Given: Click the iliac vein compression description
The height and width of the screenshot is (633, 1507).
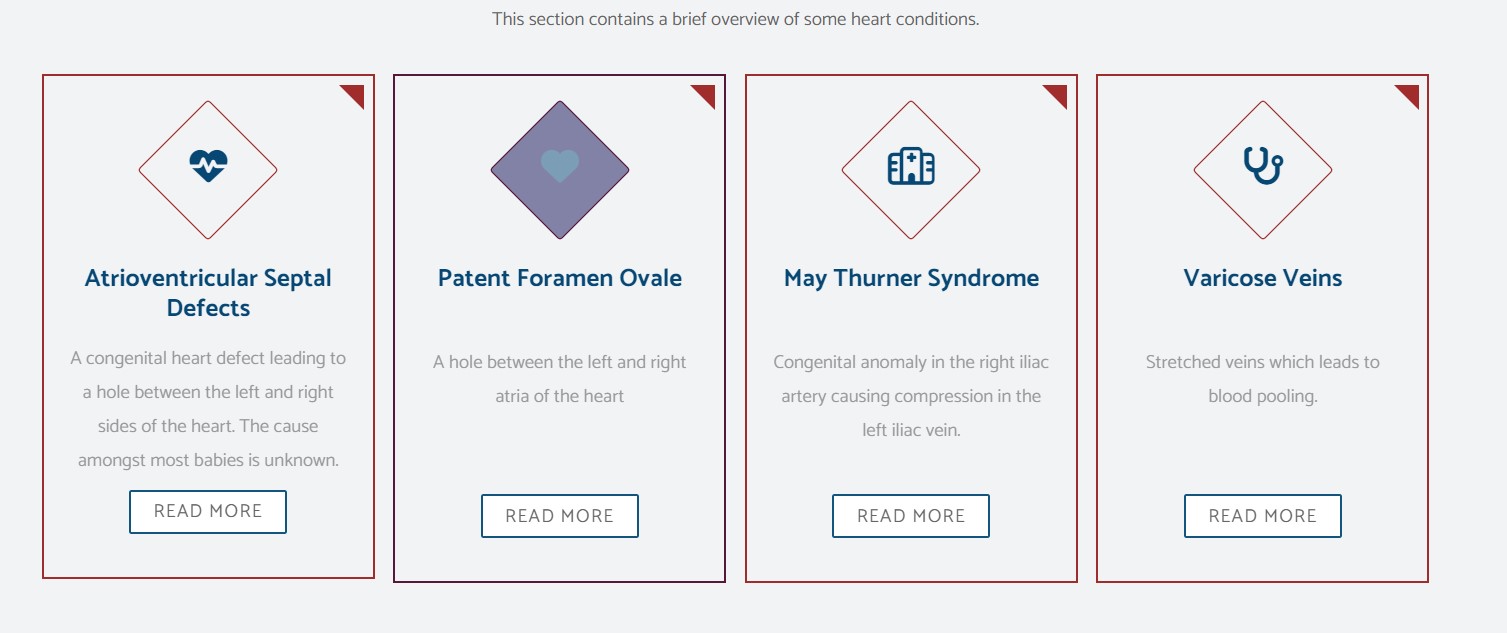Looking at the screenshot, I should click(911, 396).
